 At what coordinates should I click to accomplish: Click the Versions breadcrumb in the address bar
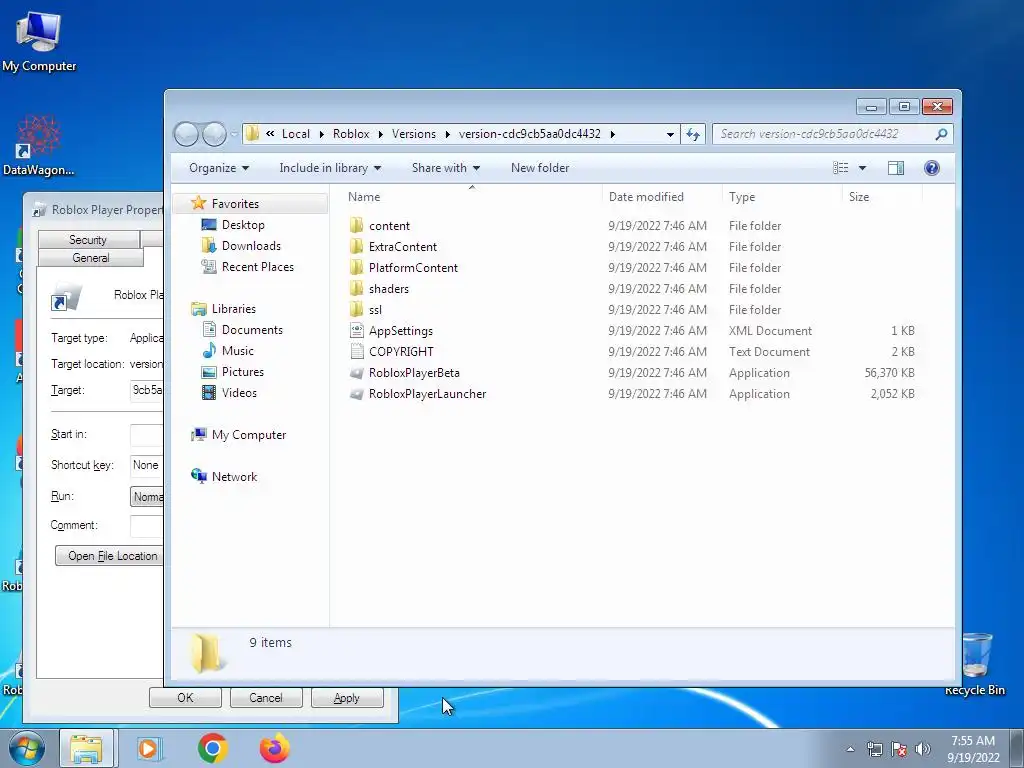[413, 134]
